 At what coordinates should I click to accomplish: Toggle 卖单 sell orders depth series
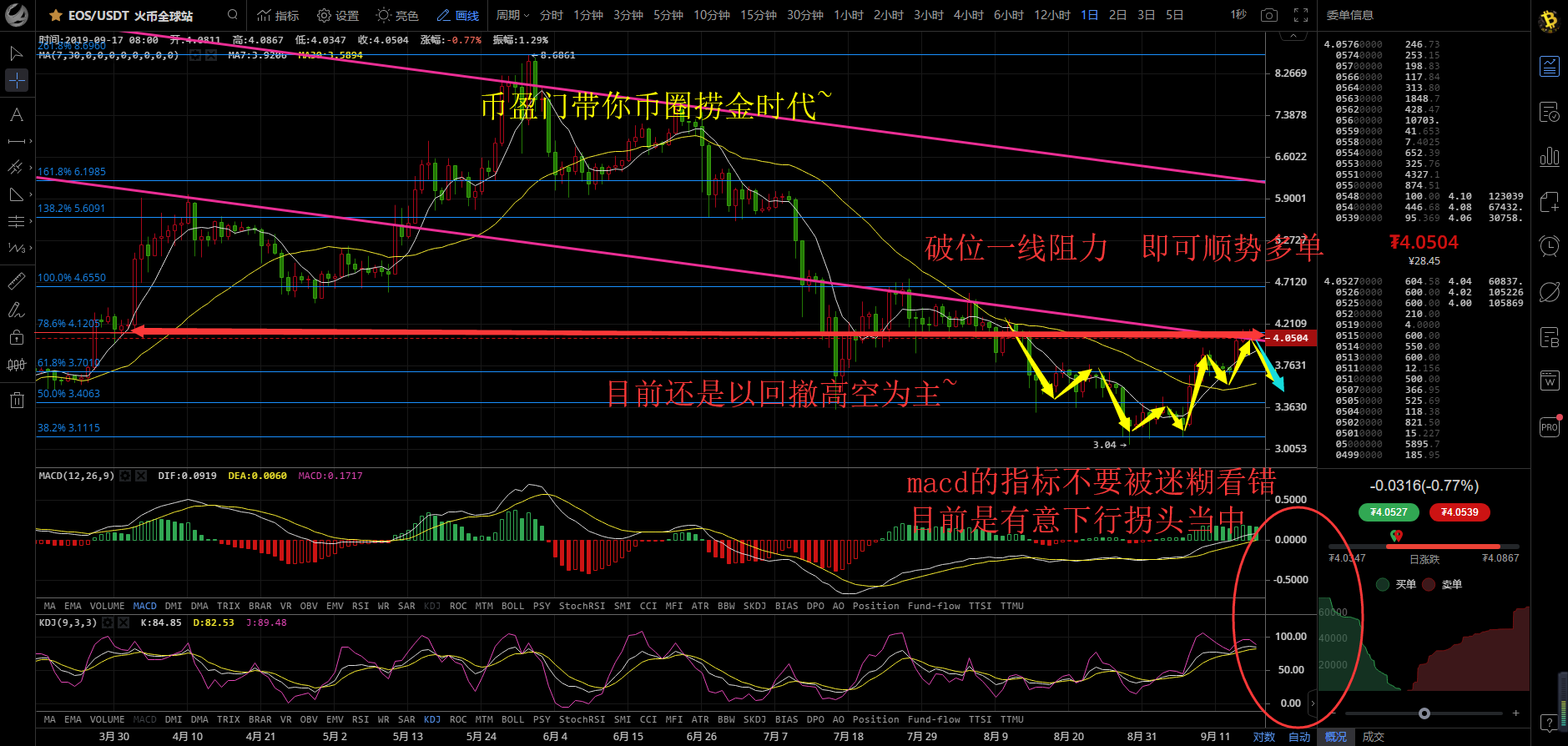1442,584
